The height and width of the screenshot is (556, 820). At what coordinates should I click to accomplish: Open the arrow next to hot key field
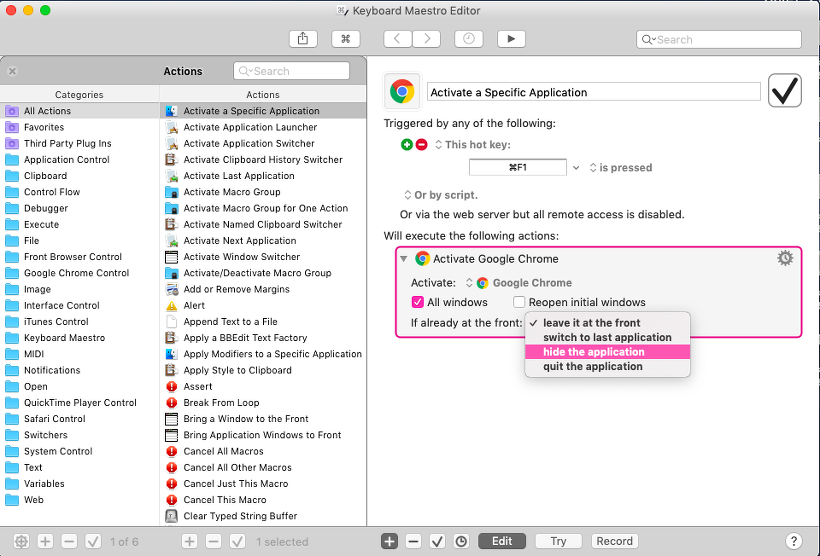tap(576, 168)
